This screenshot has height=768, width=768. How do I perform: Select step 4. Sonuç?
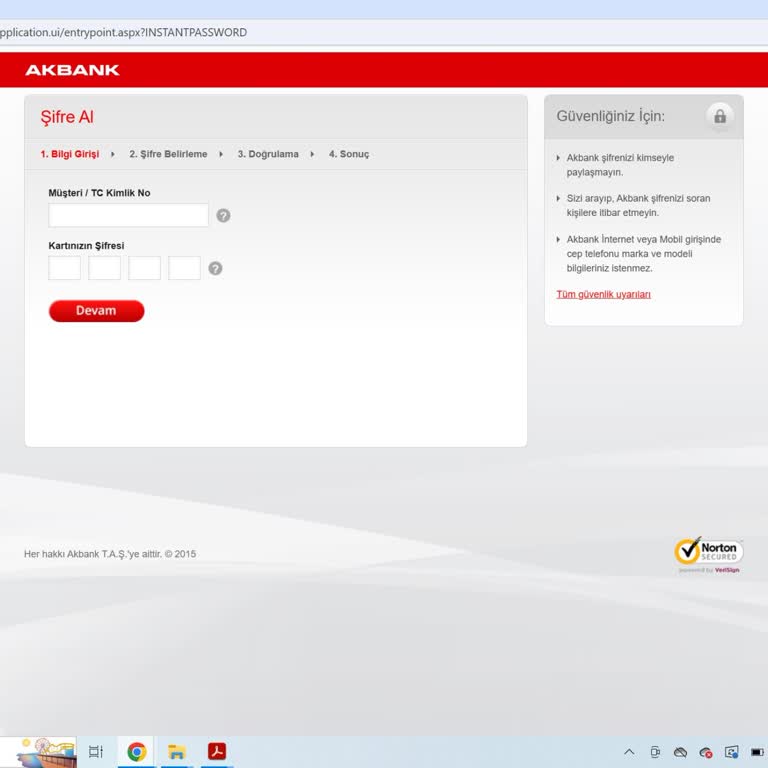point(349,154)
